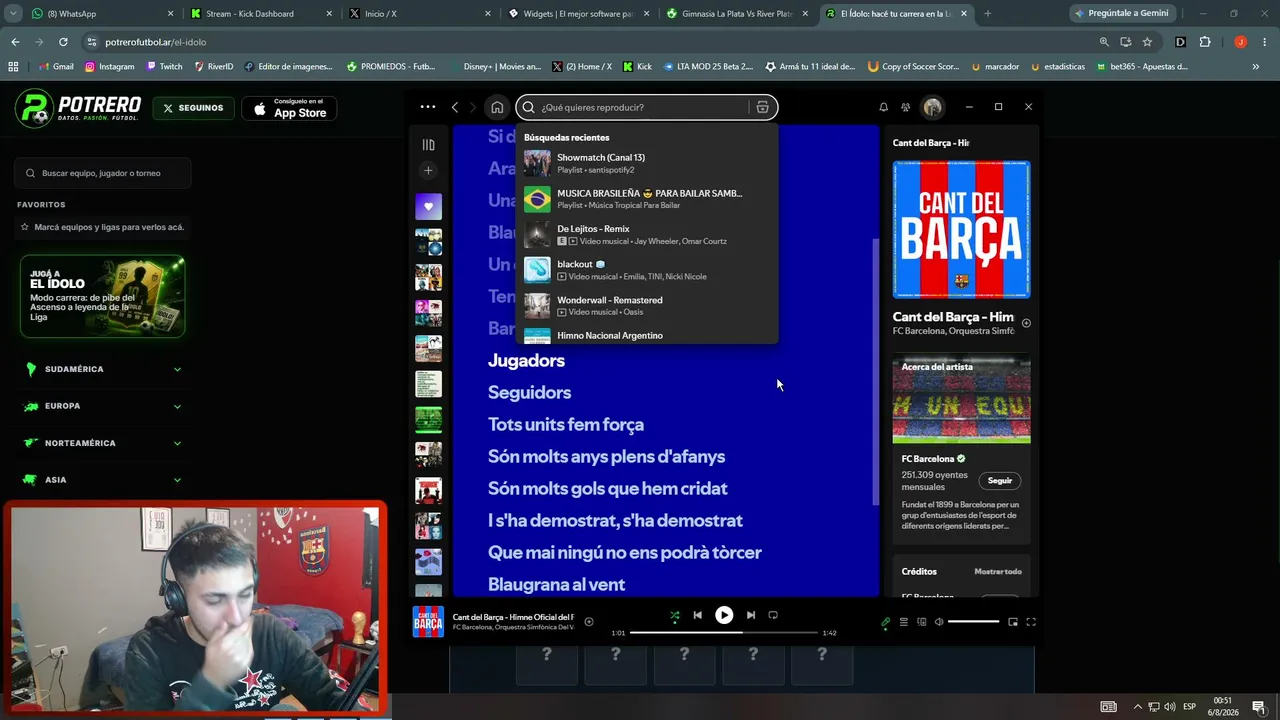Click the SEGUINOS button on Potrero

click(x=194, y=108)
